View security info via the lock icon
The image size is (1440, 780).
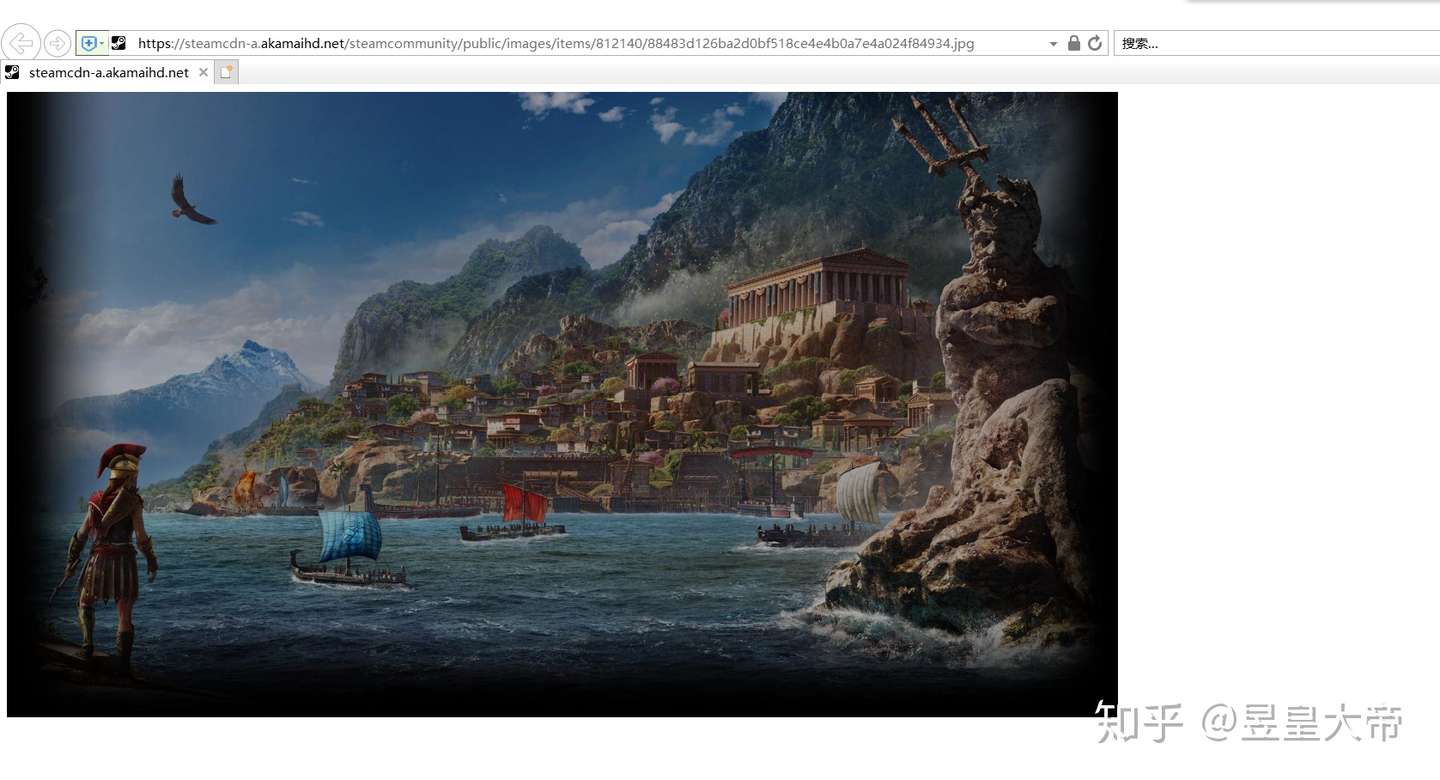point(1074,43)
